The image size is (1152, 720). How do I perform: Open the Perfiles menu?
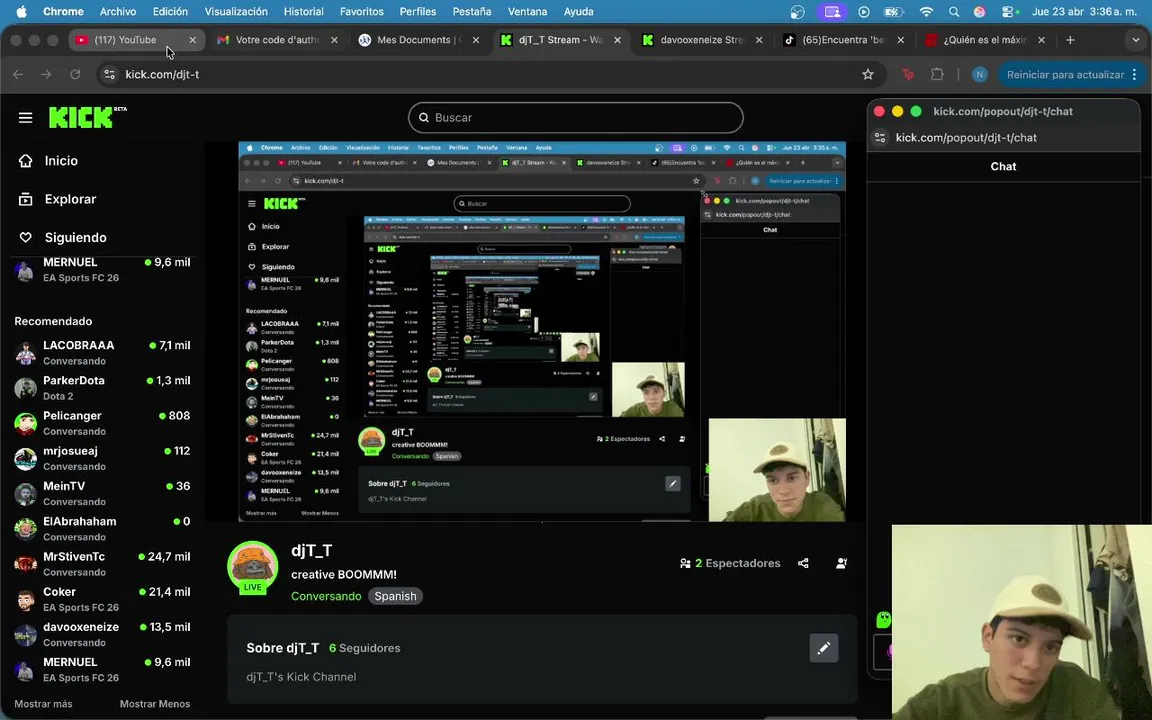point(417,12)
